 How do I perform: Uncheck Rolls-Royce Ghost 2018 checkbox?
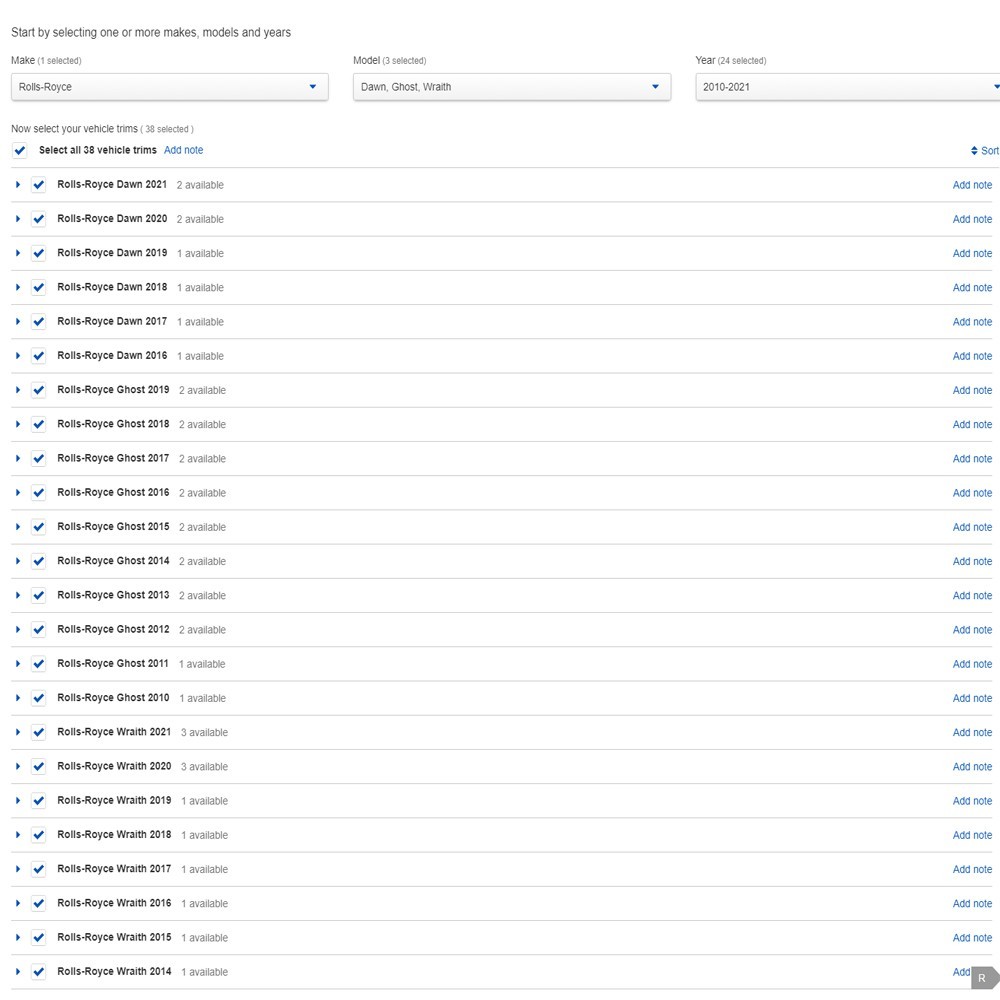click(38, 425)
